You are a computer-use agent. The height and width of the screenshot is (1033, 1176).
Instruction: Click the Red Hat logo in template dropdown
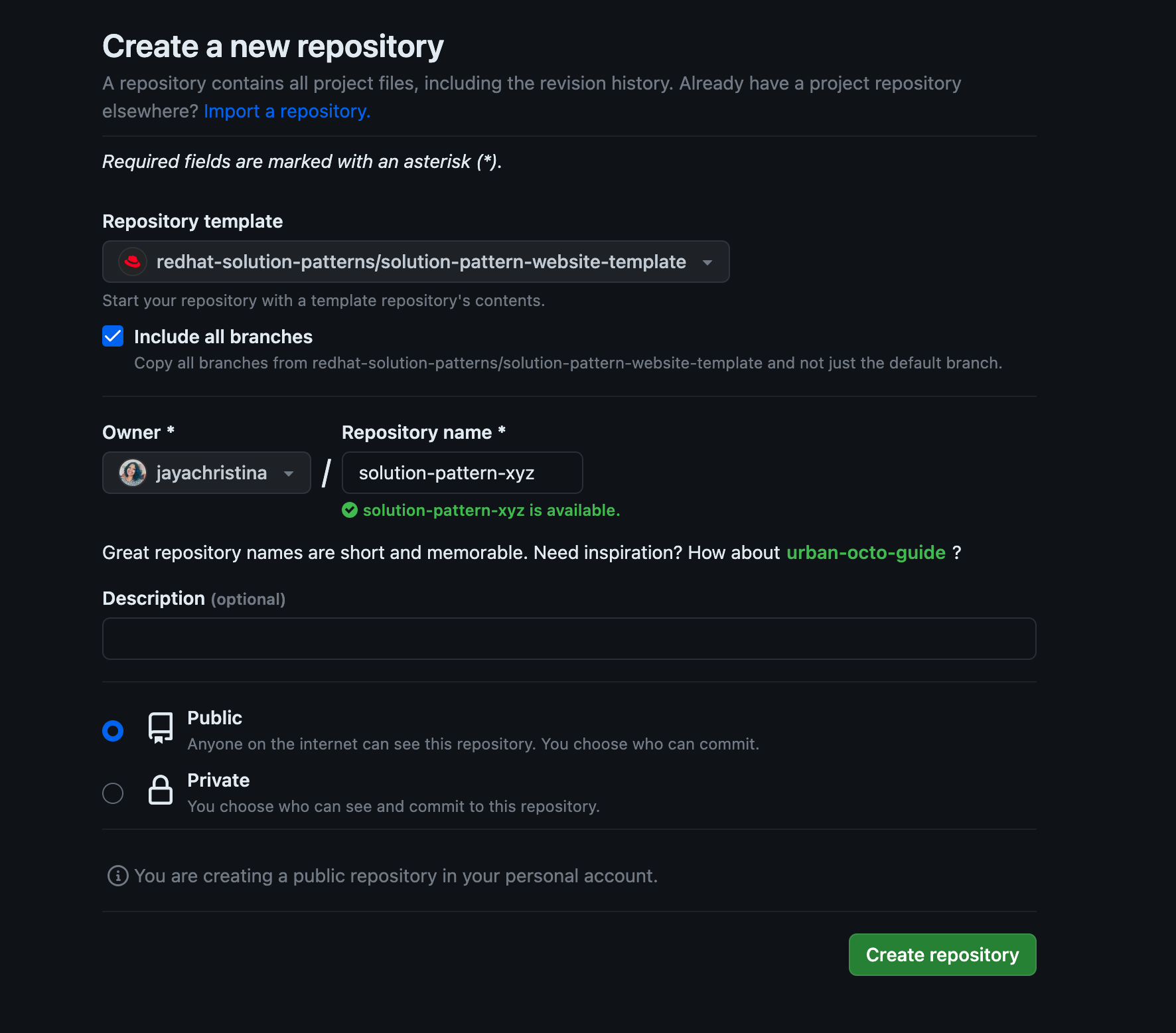point(133,262)
